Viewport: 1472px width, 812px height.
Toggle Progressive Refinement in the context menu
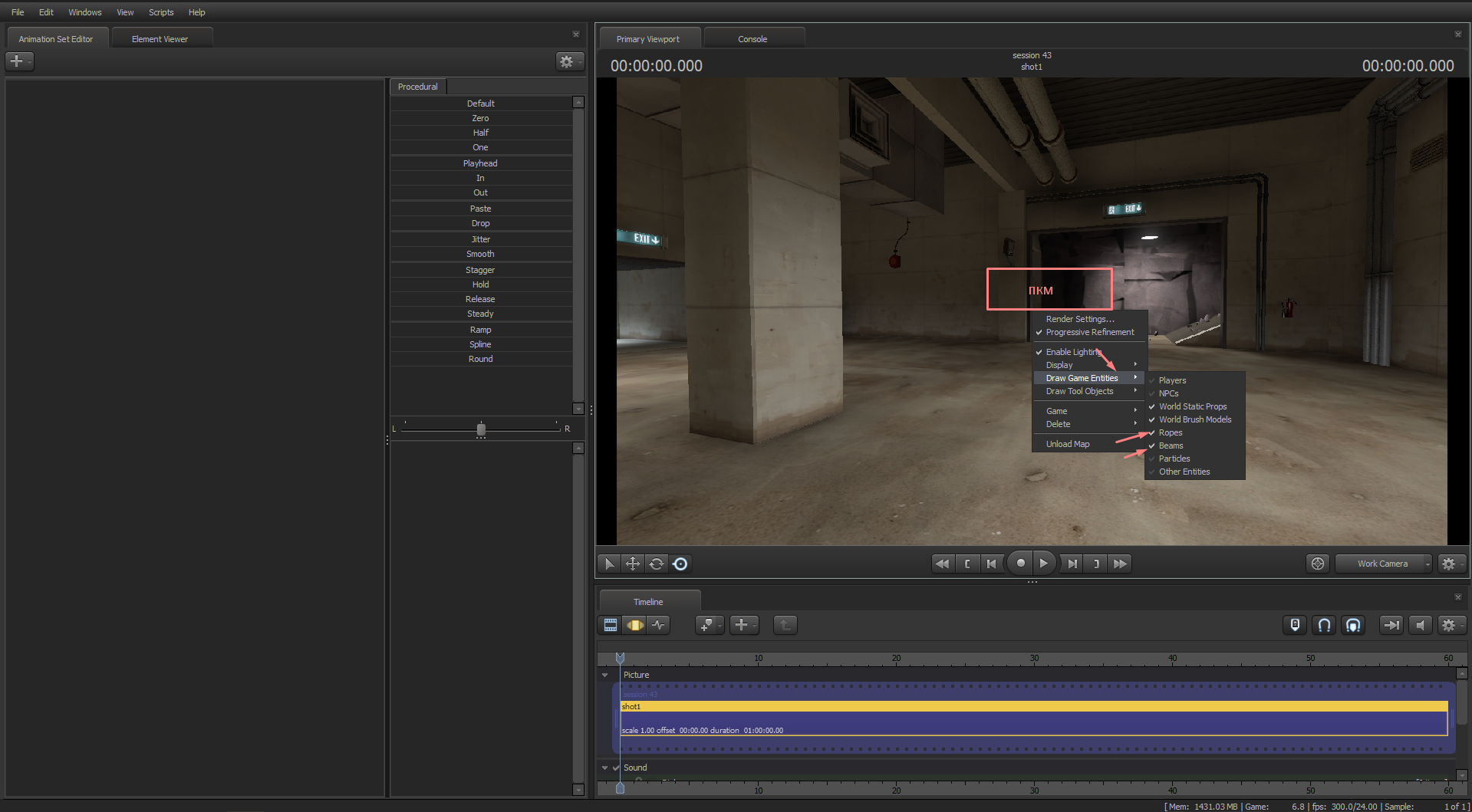(x=1089, y=332)
